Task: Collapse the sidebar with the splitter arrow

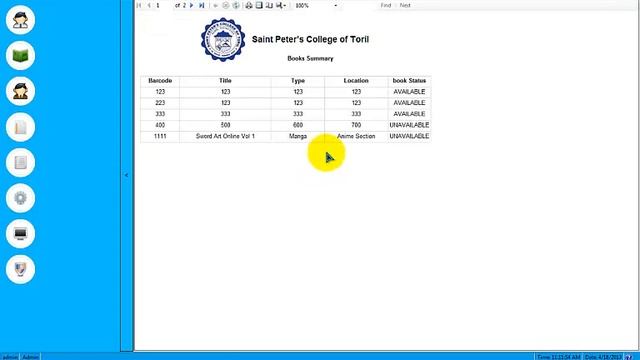Action: tap(126, 175)
